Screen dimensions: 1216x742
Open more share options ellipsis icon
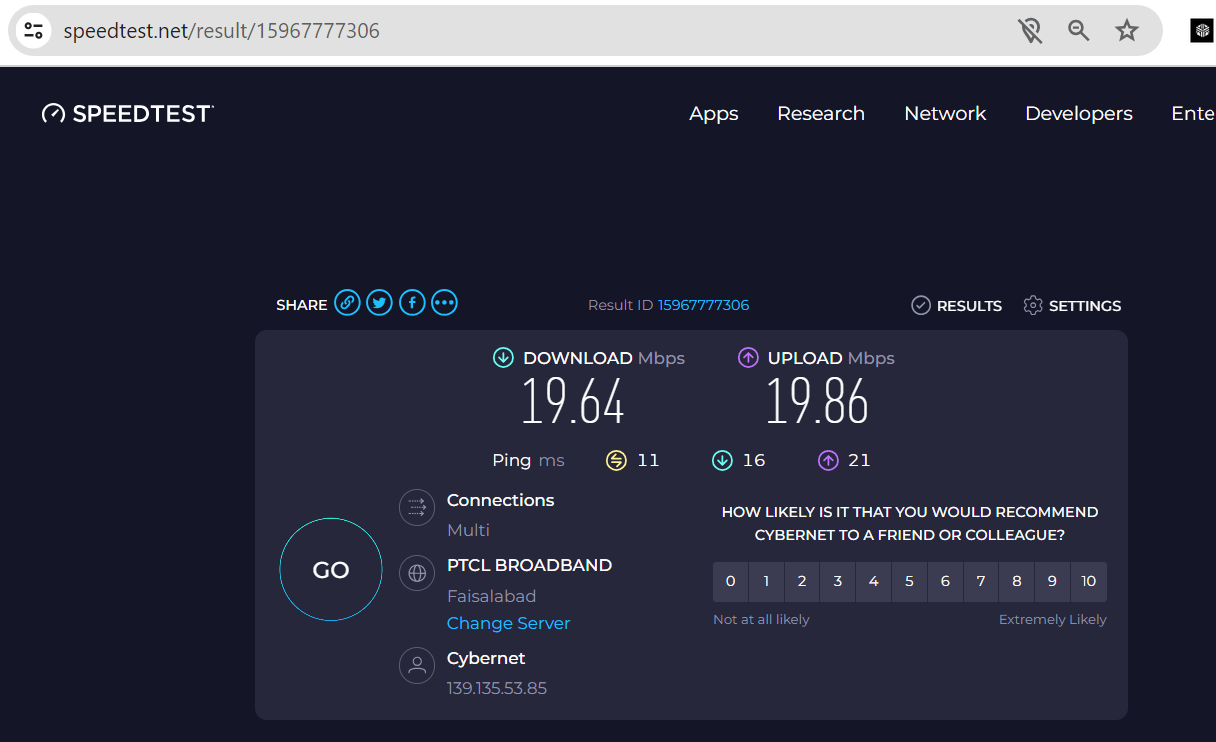click(444, 303)
